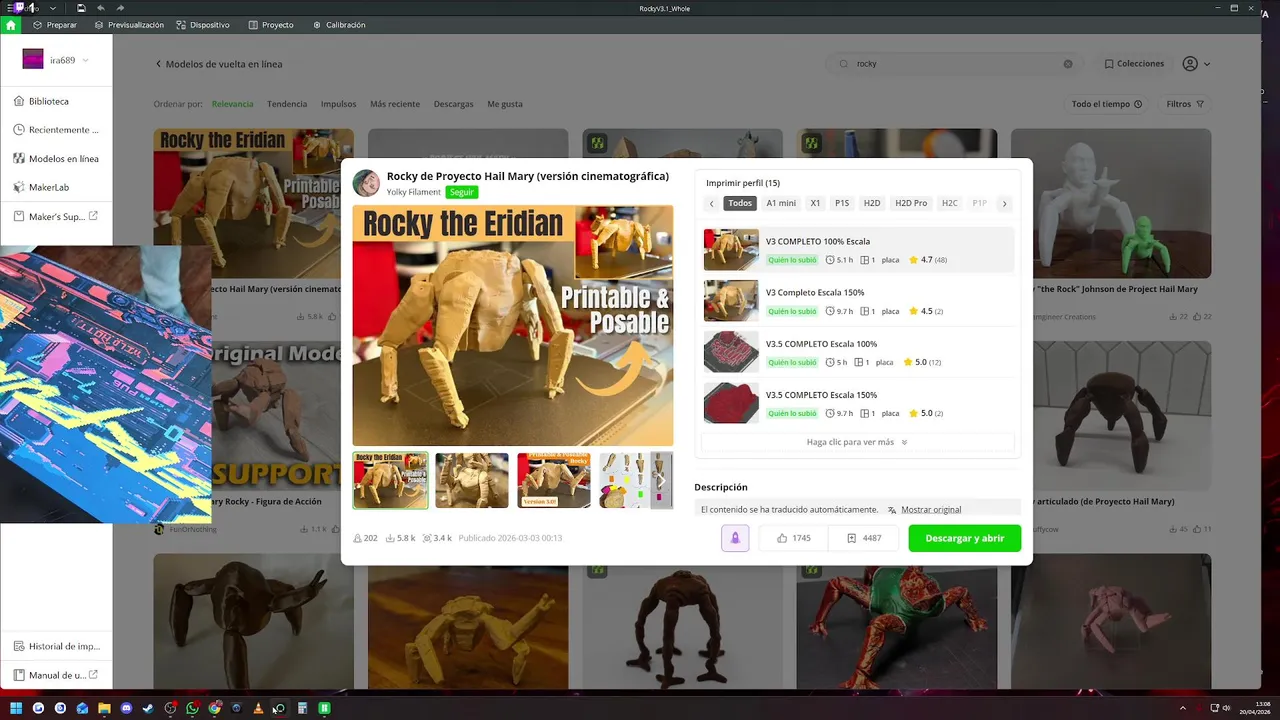Click the gallery next arrow on thumbnails
Screen dimensions: 1280x720
[660, 481]
